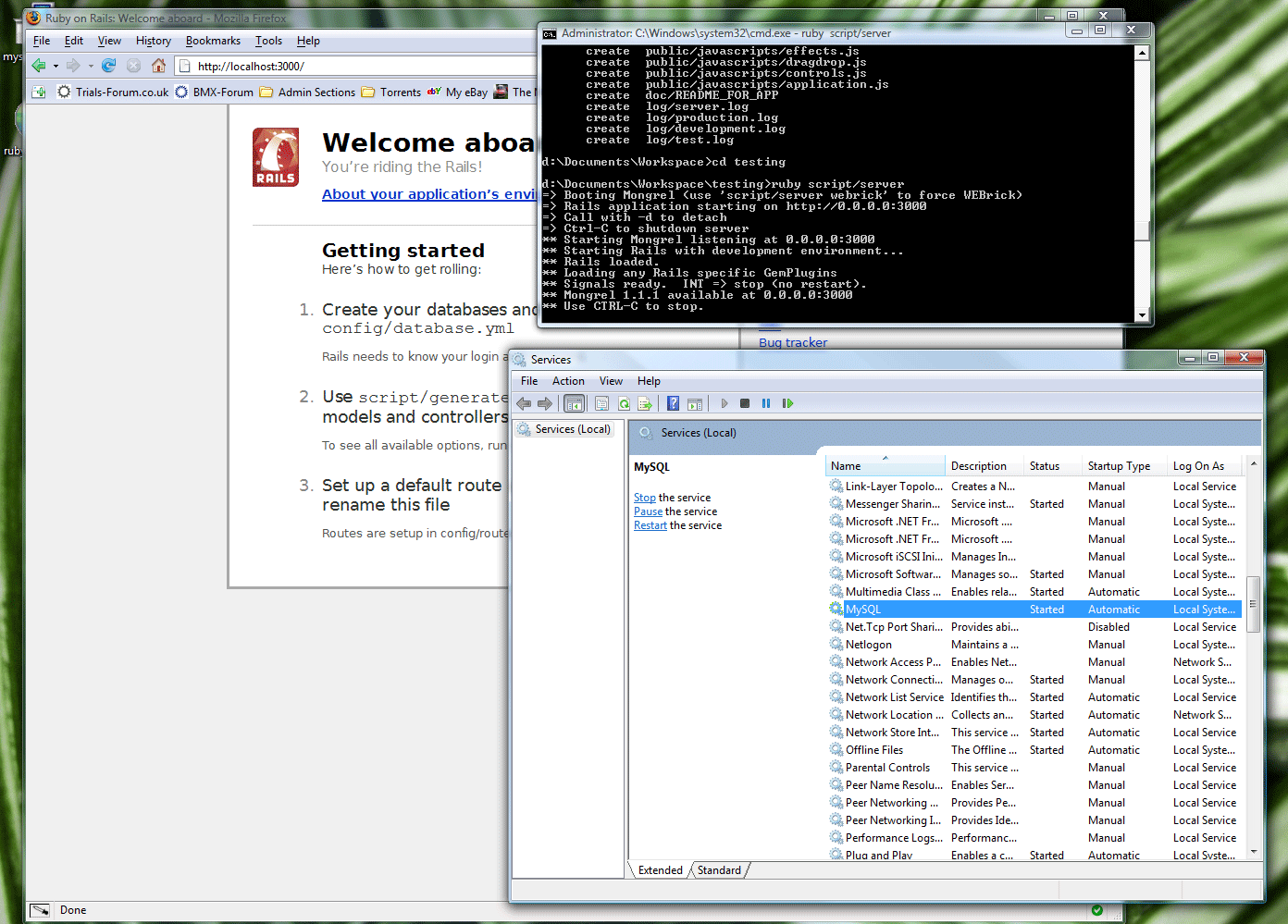
Task: Click the Rails logo image
Action: [276, 157]
